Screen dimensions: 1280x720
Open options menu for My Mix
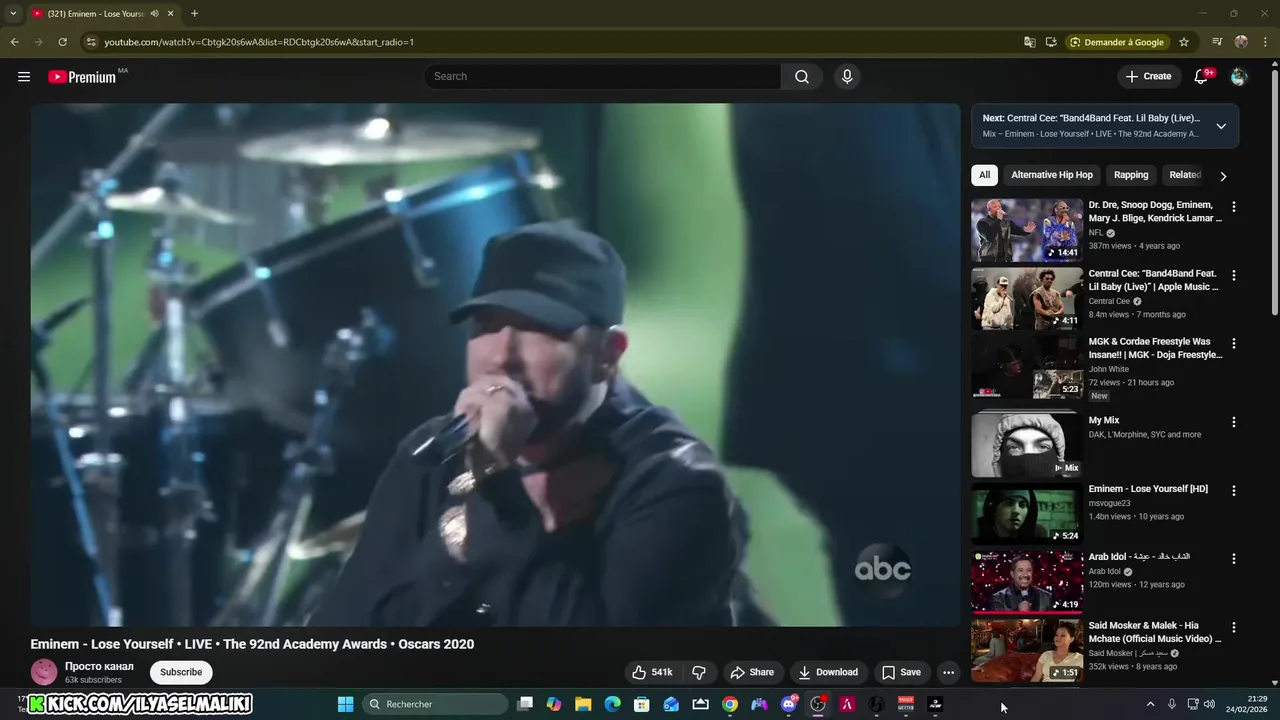click(1233, 422)
